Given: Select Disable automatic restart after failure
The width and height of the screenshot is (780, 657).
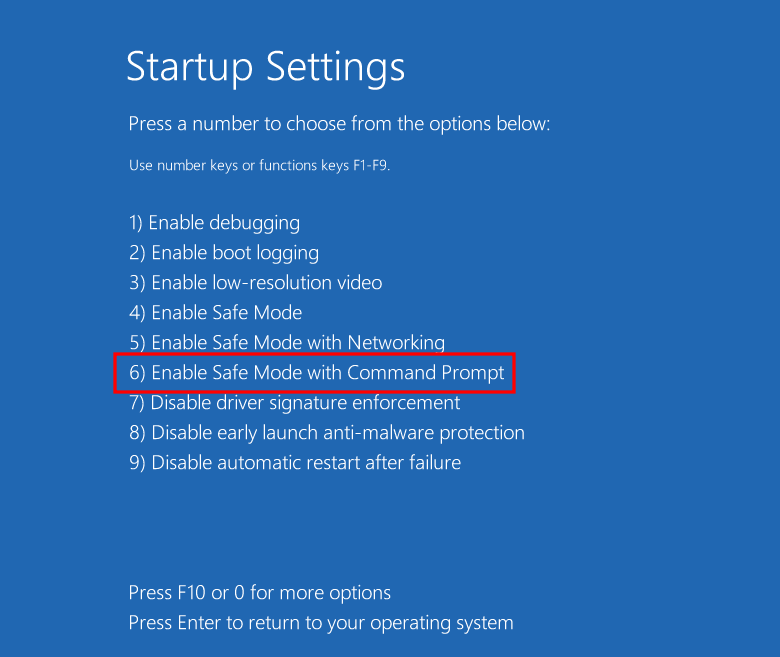Looking at the screenshot, I should coord(294,463).
